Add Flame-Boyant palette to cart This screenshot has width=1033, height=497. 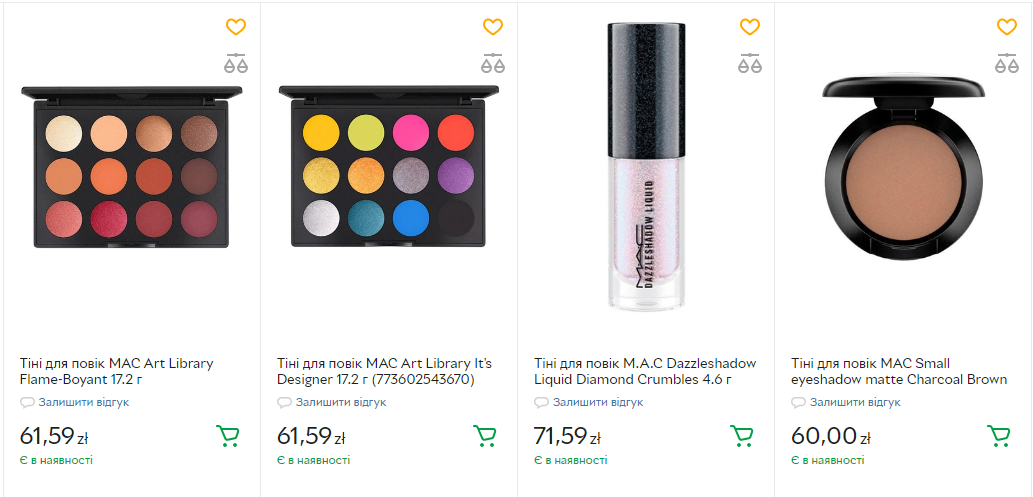pos(228,436)
